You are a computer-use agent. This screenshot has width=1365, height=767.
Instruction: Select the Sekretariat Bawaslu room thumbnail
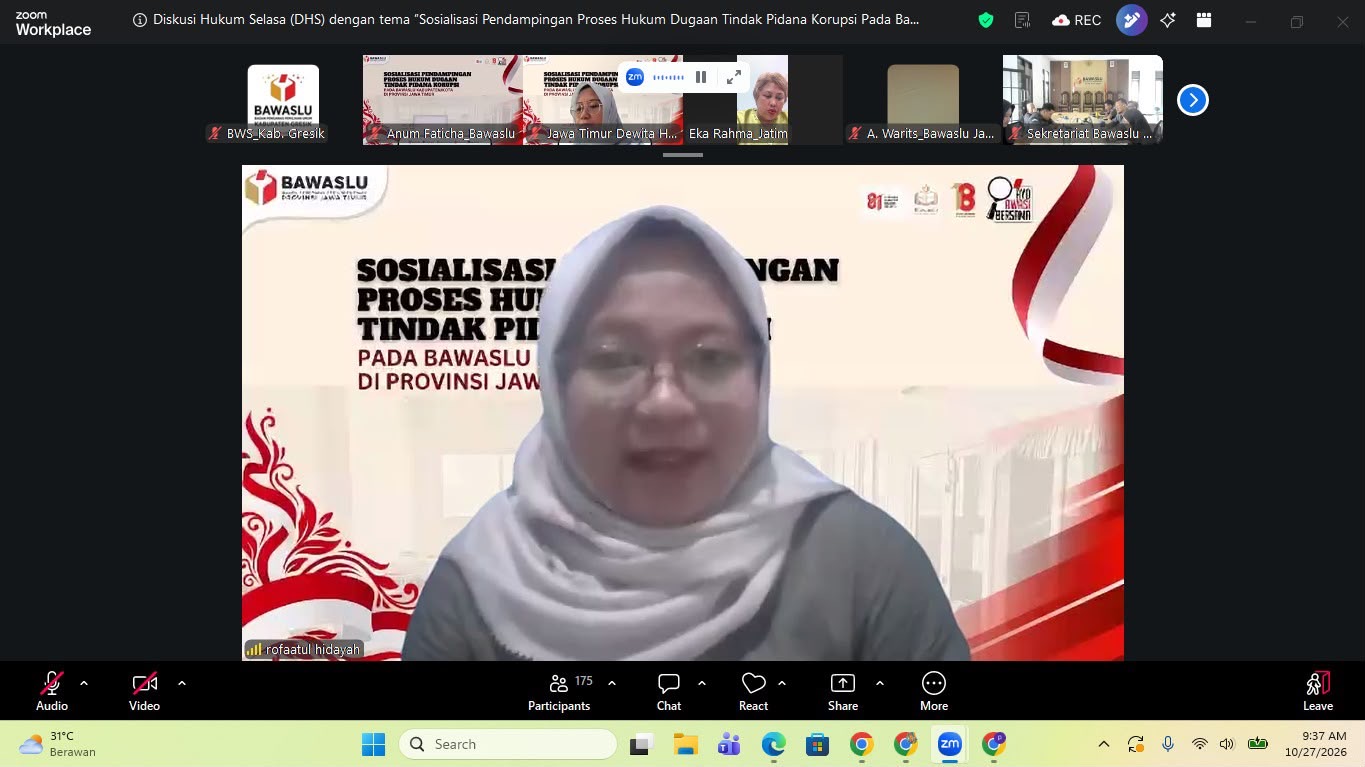[1083, 100]
